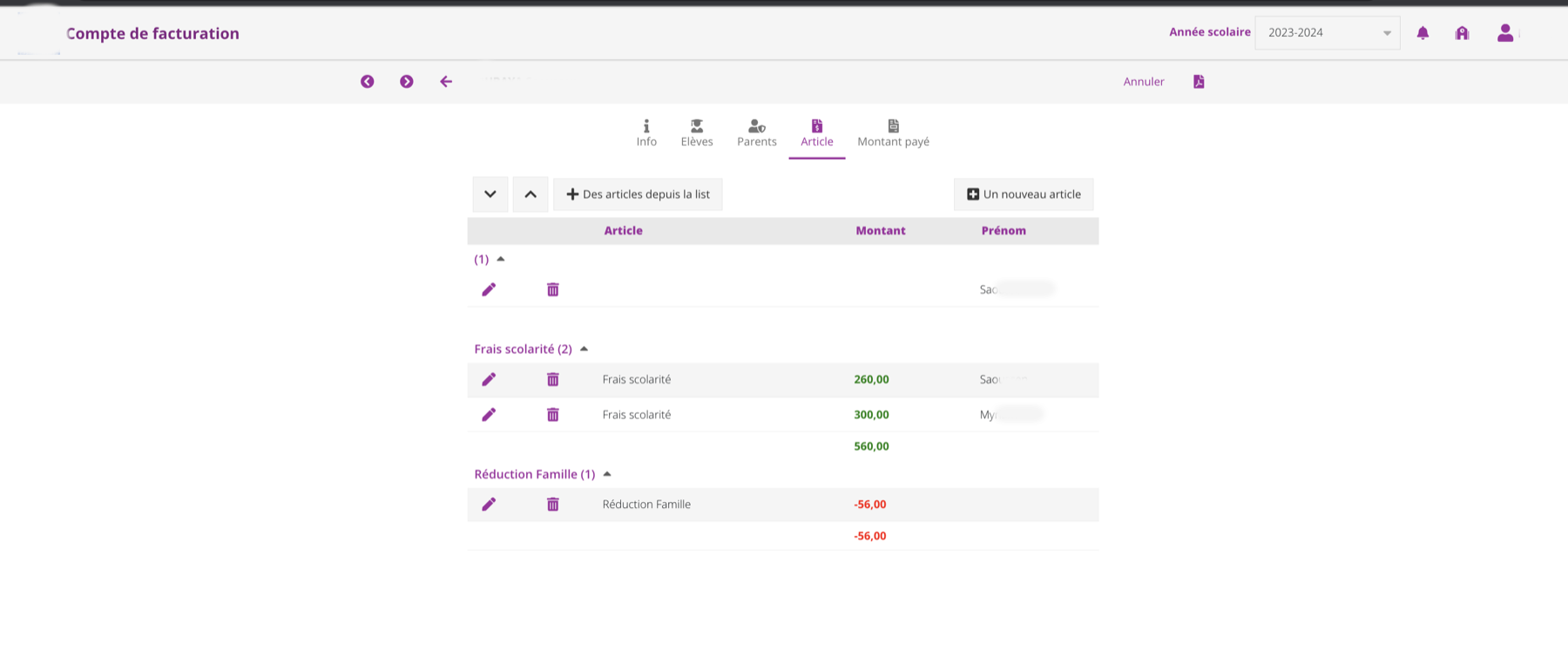This screenshot has height=651, width=1568.
Task: Click the Article column header
Action: click(x=624, y=231)
